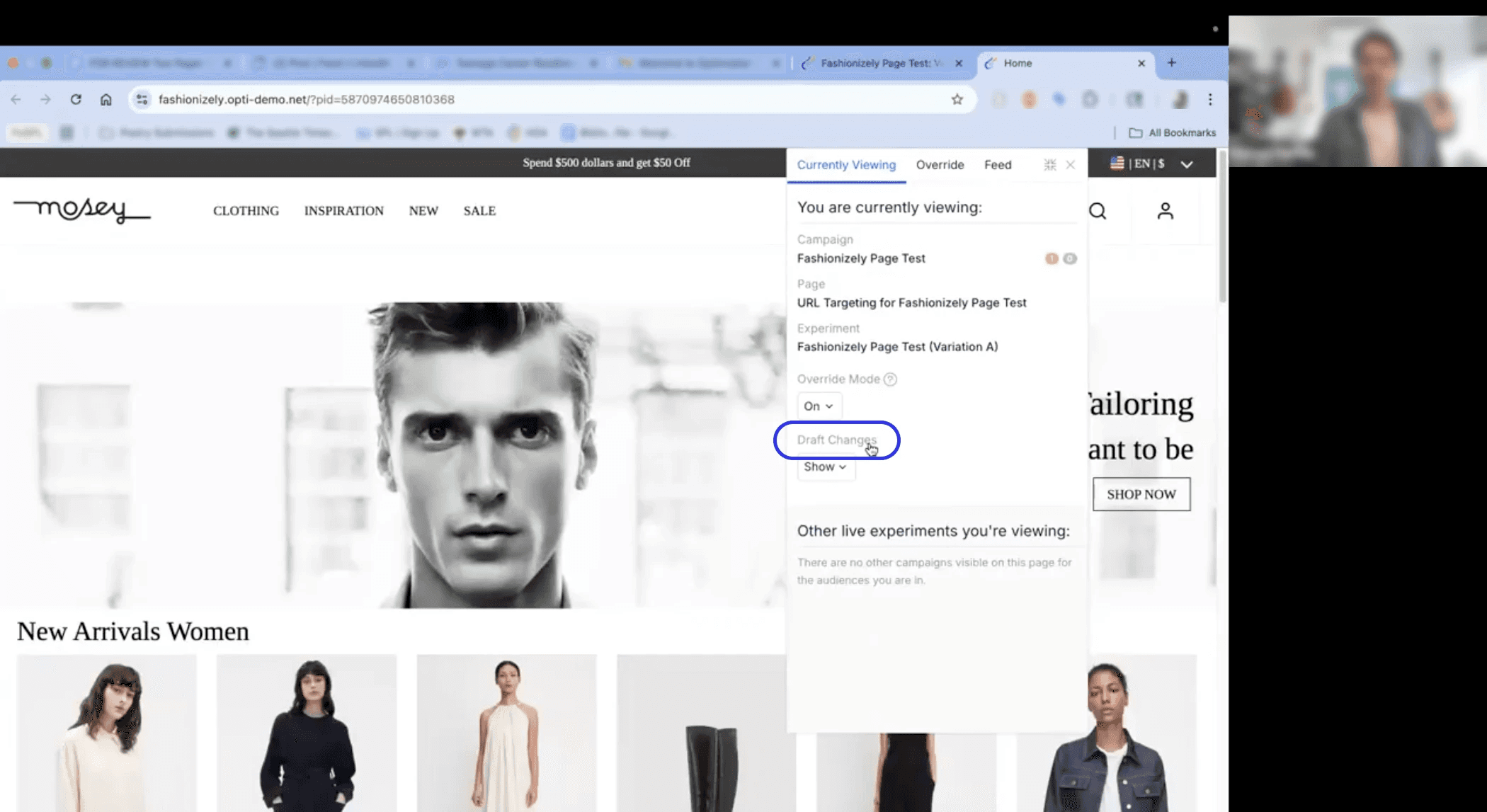Click the Override Mode help question icon

[x=891, y=379]
